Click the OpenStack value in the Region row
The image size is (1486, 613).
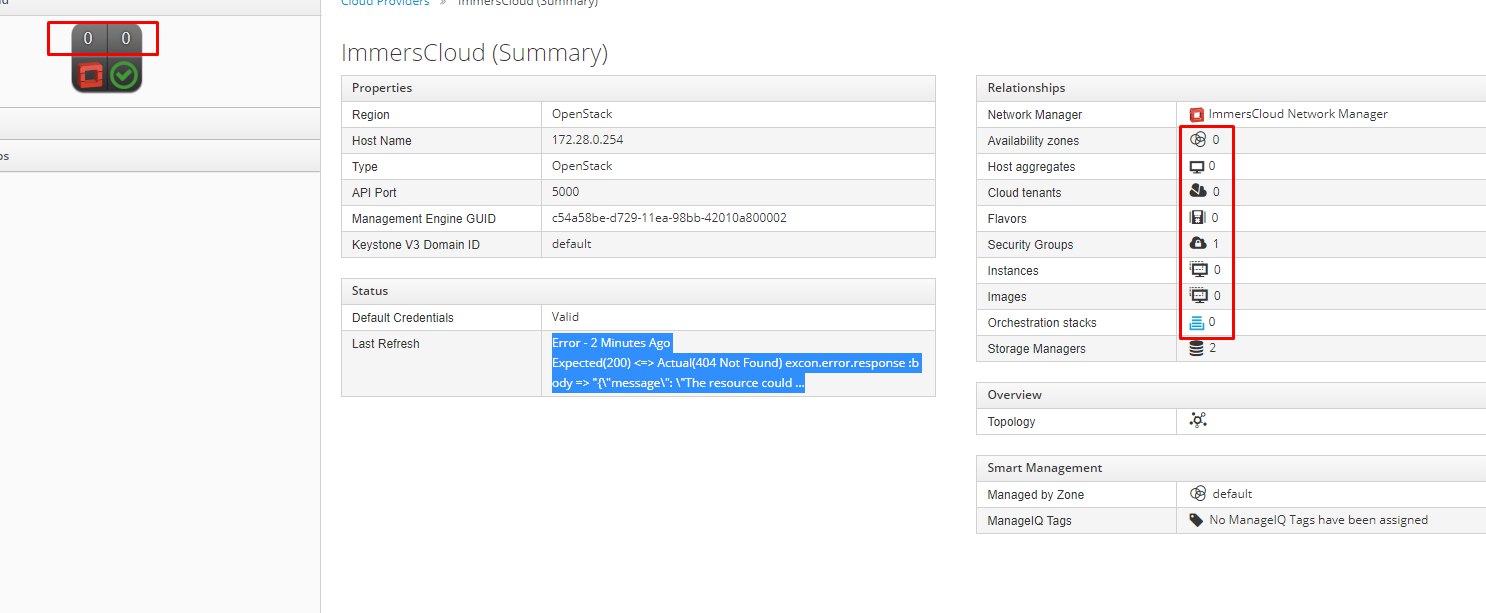point(582,114)
